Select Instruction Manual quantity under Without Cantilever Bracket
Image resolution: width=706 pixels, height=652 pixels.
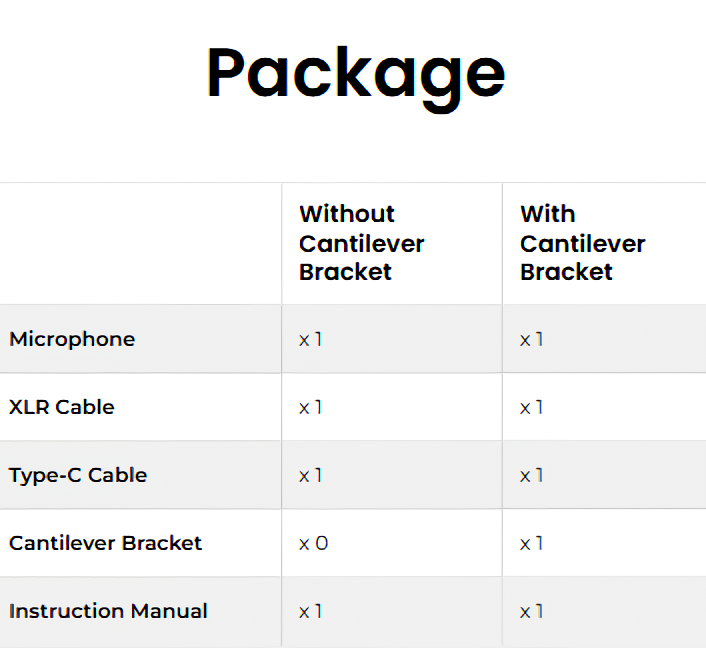(311, 611)
